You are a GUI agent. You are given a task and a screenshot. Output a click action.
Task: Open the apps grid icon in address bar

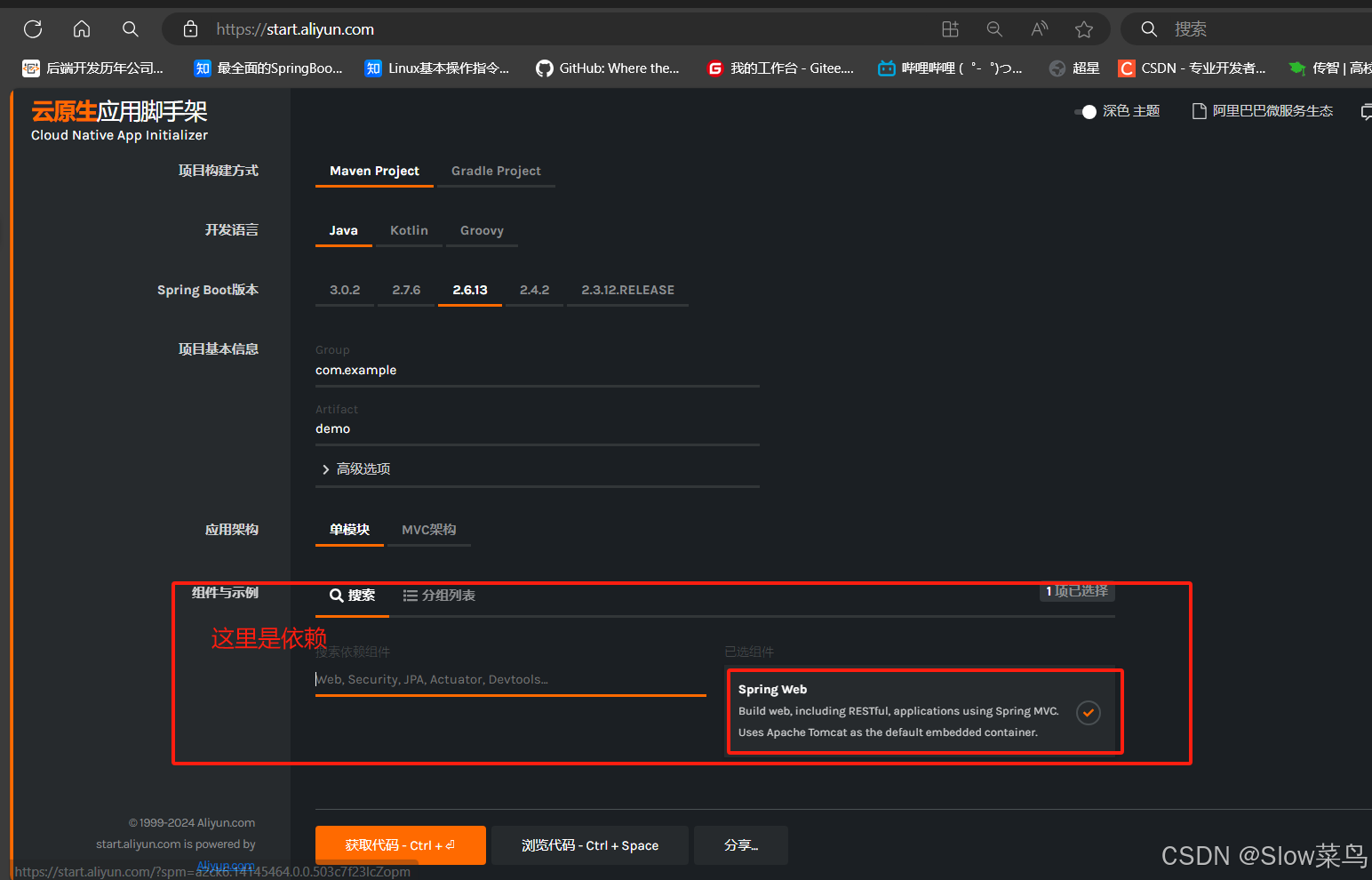click(950, 29)
